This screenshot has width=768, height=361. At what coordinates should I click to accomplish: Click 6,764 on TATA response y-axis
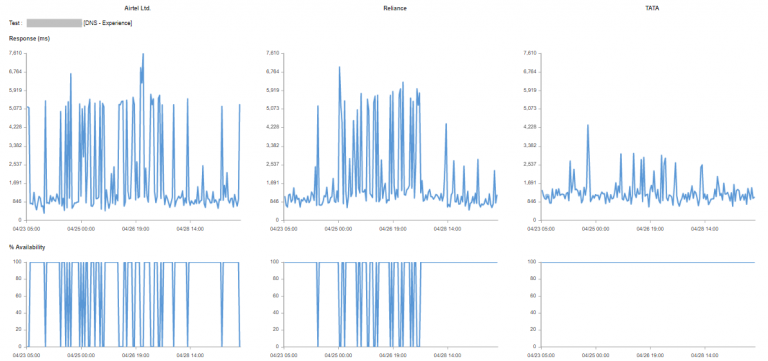[x=529, y=72]
